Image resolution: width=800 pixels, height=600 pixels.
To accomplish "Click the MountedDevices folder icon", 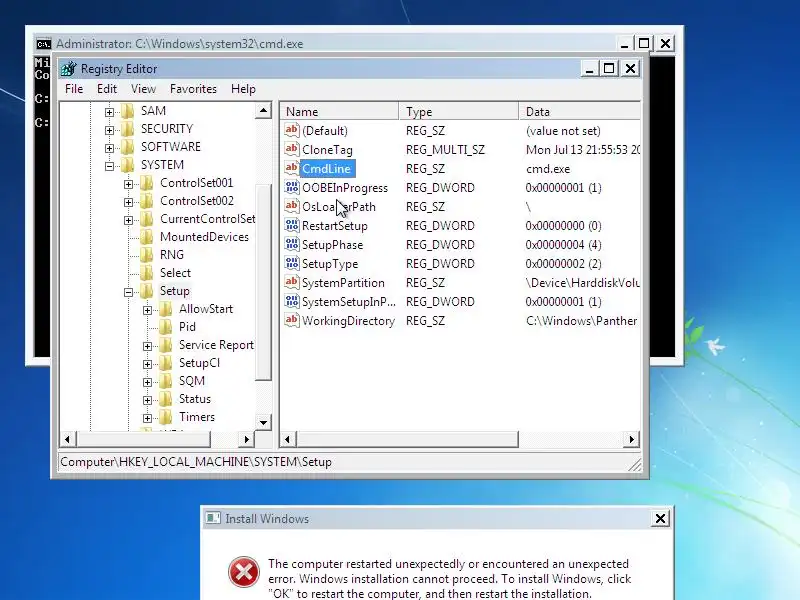I will [147, 237].
